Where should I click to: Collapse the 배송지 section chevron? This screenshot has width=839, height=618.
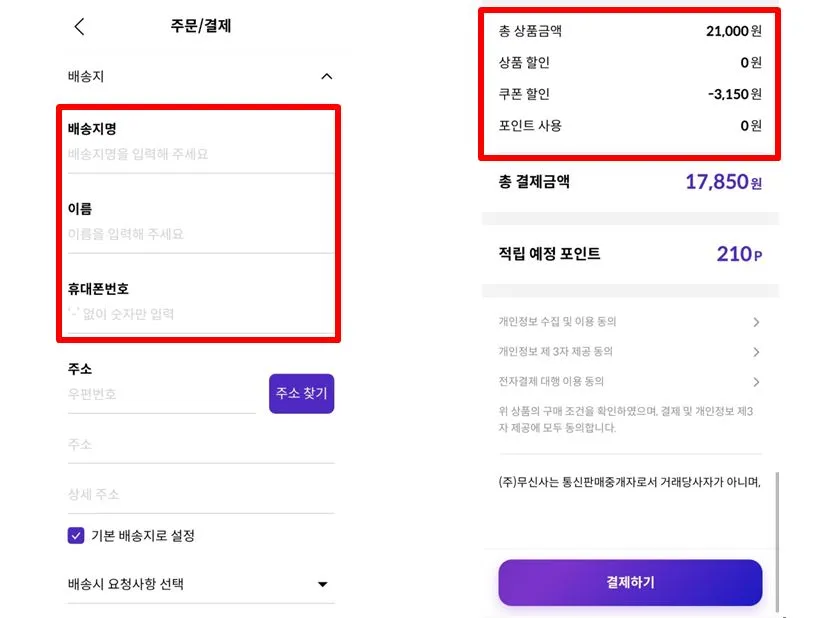[326, 76]
